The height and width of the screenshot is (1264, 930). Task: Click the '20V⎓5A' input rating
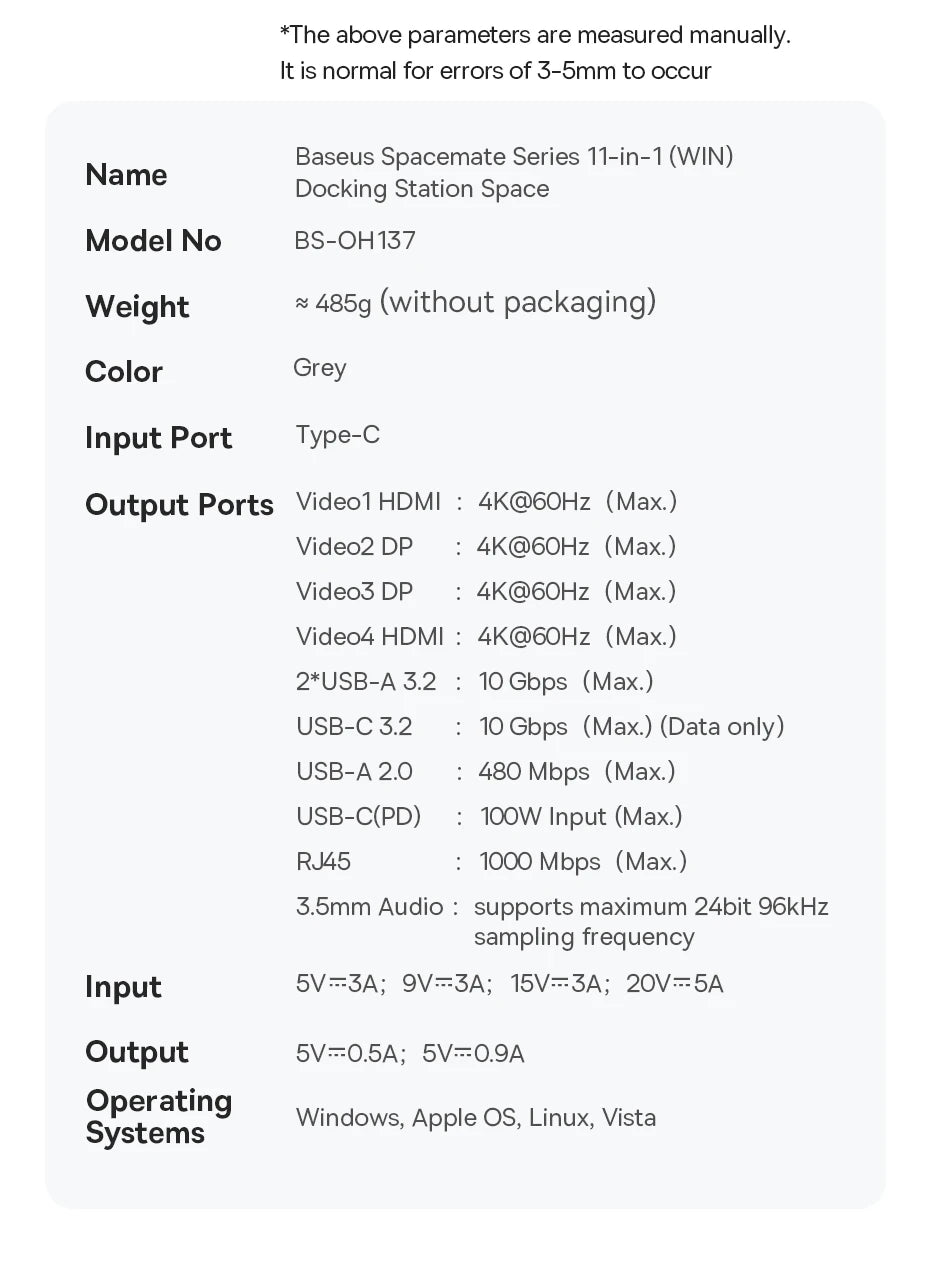pyautogui.click(x=675, y=984)
